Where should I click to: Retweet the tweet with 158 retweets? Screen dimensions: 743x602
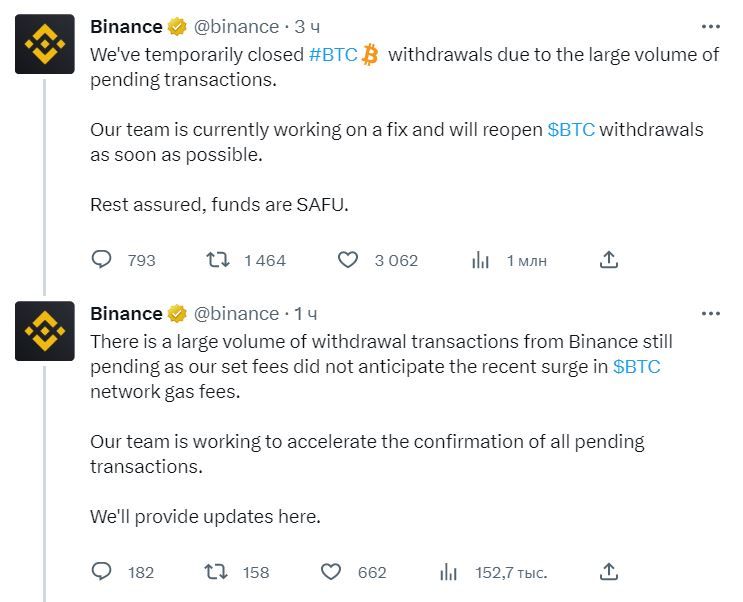coord(216,572)
